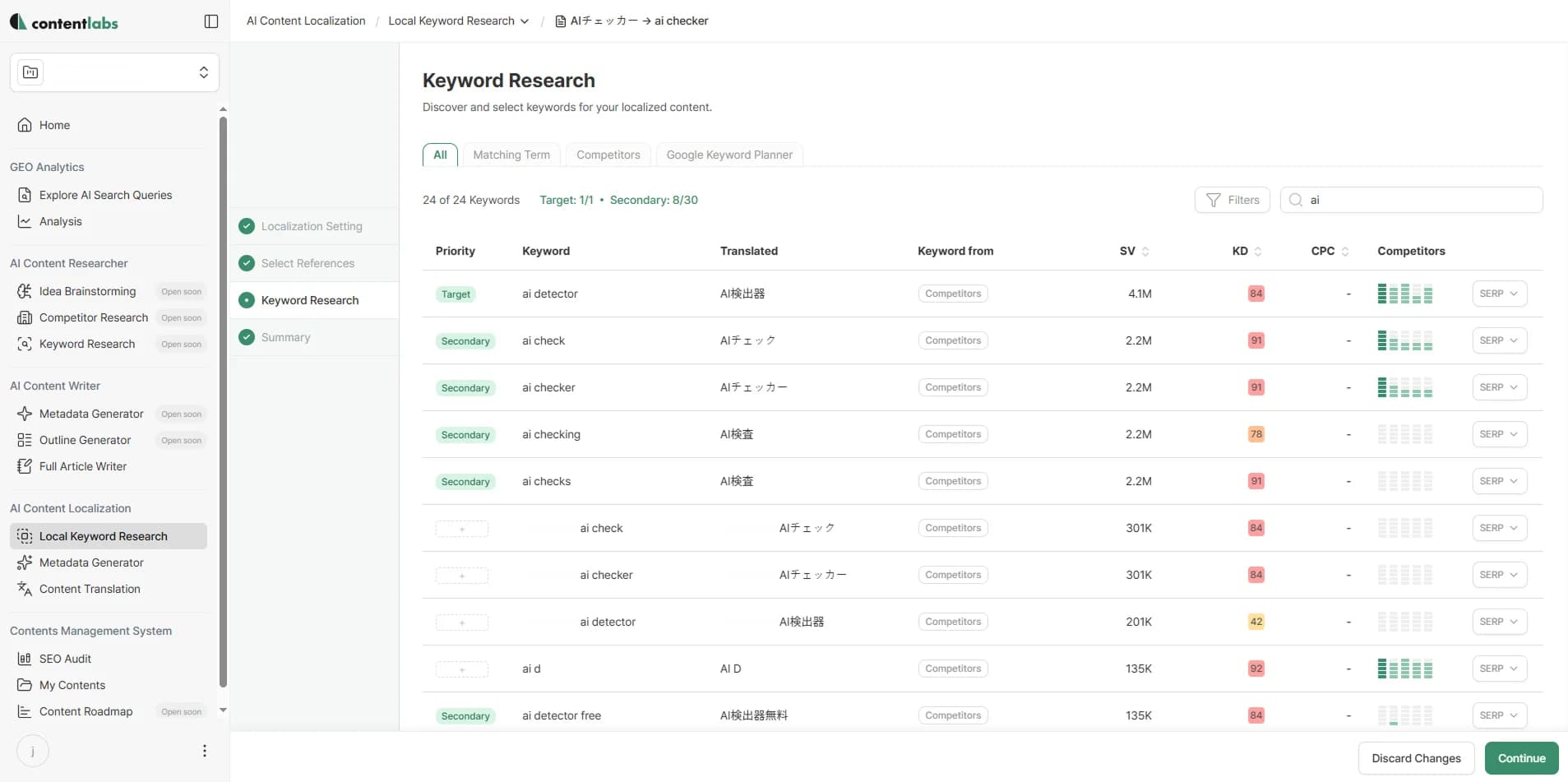This screenshot has width=1568, height=782.
Task: Select the Idea Brainstorming tool
Action: pyautogui.click(x=88, y=290)
